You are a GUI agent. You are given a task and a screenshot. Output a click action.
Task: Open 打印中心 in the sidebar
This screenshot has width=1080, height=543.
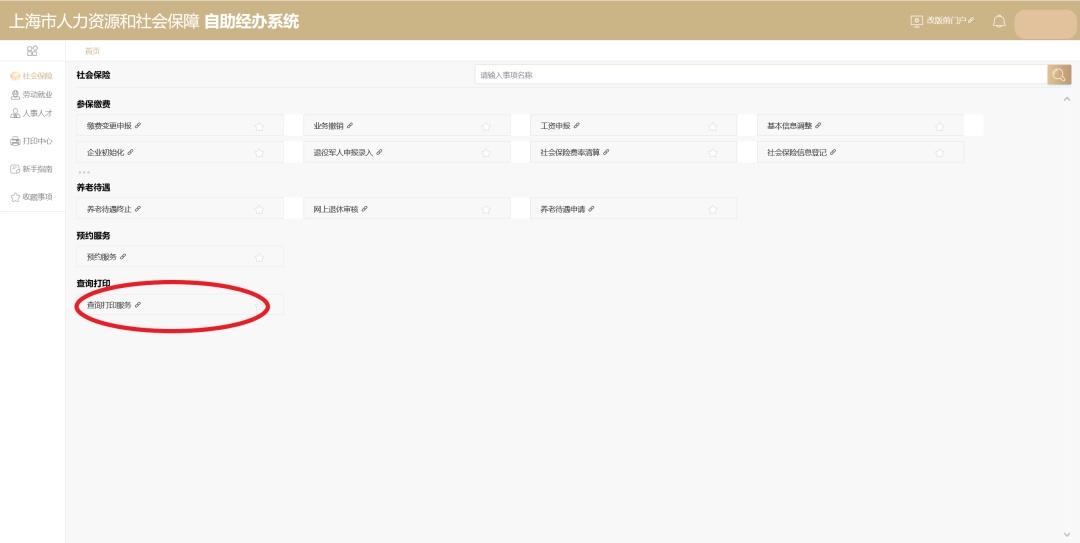click(32, 141)
